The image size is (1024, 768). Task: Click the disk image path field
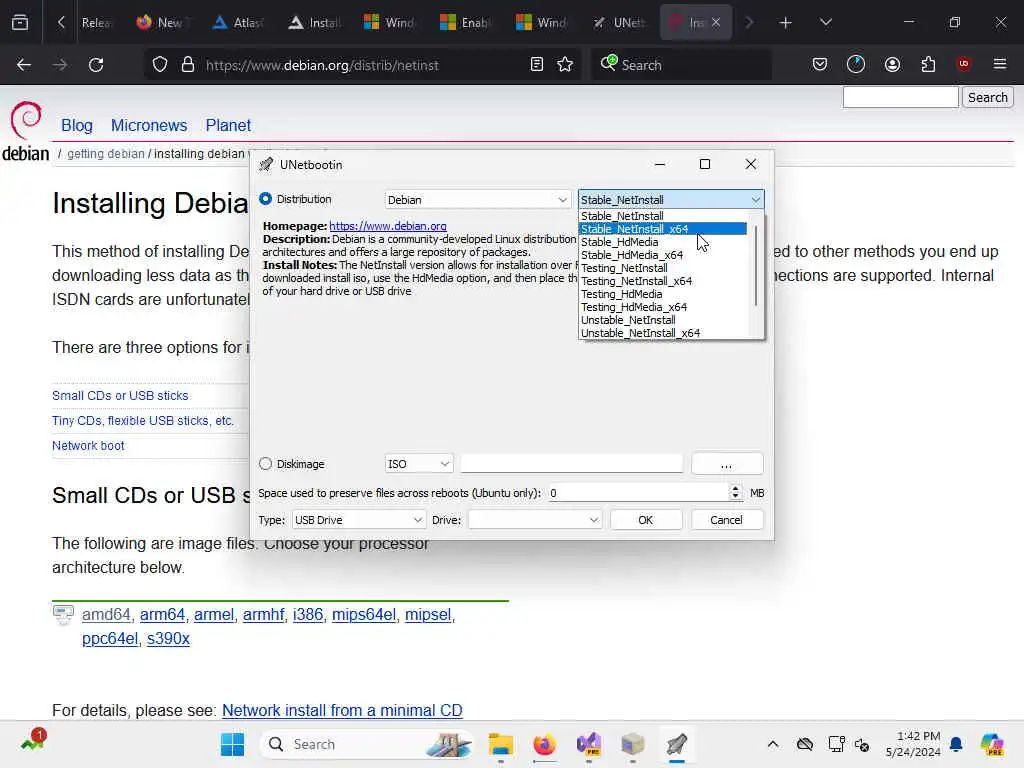(572, 464)
